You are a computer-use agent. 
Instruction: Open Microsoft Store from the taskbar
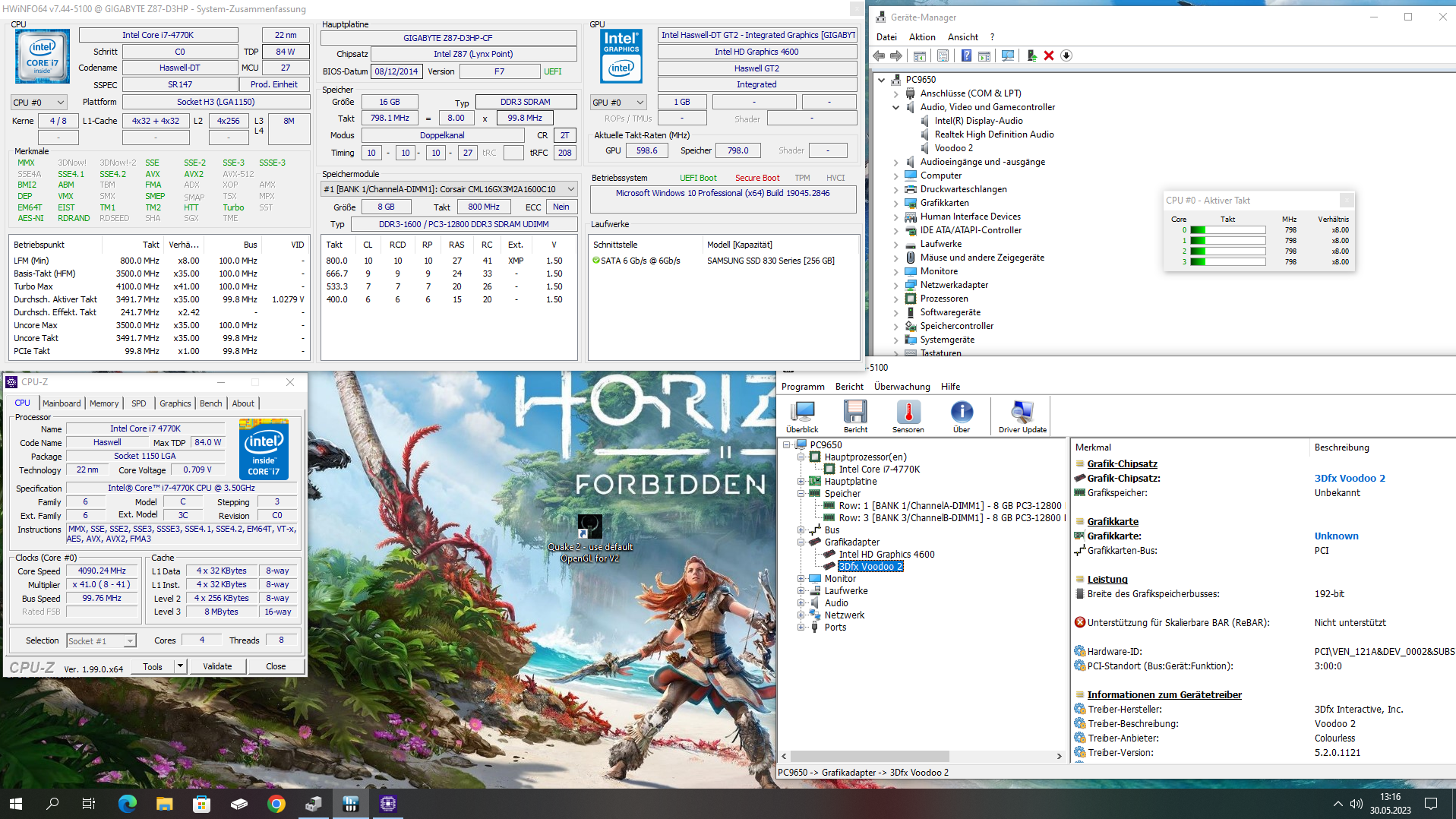click(201, 804)
